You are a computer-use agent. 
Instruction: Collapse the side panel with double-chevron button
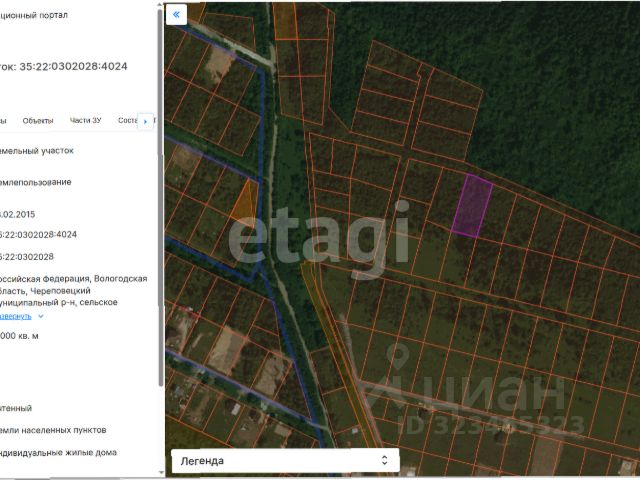coord(176,15)
